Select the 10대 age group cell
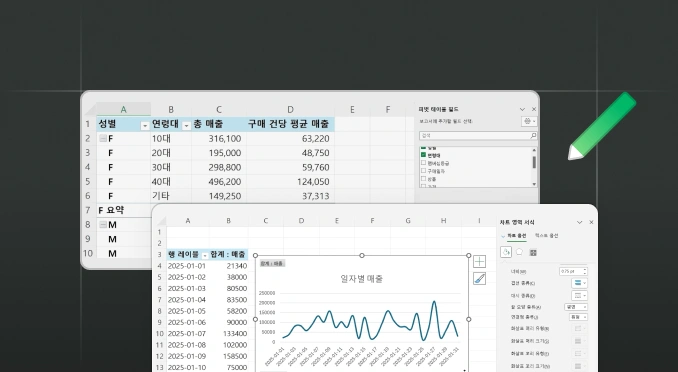This screenshot has height=372, width=678. (x=171, y=138)
